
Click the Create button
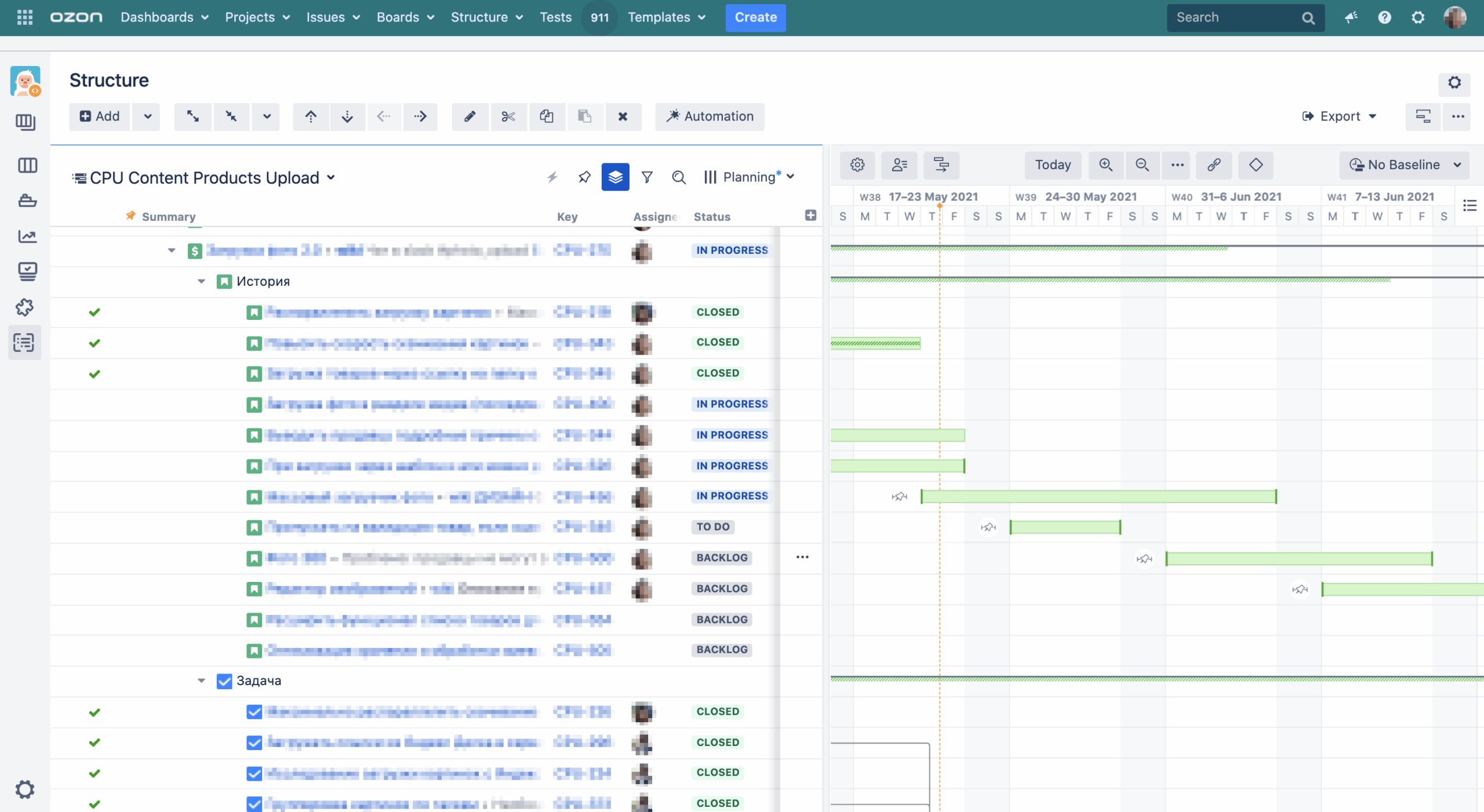[x=755, y=17]
